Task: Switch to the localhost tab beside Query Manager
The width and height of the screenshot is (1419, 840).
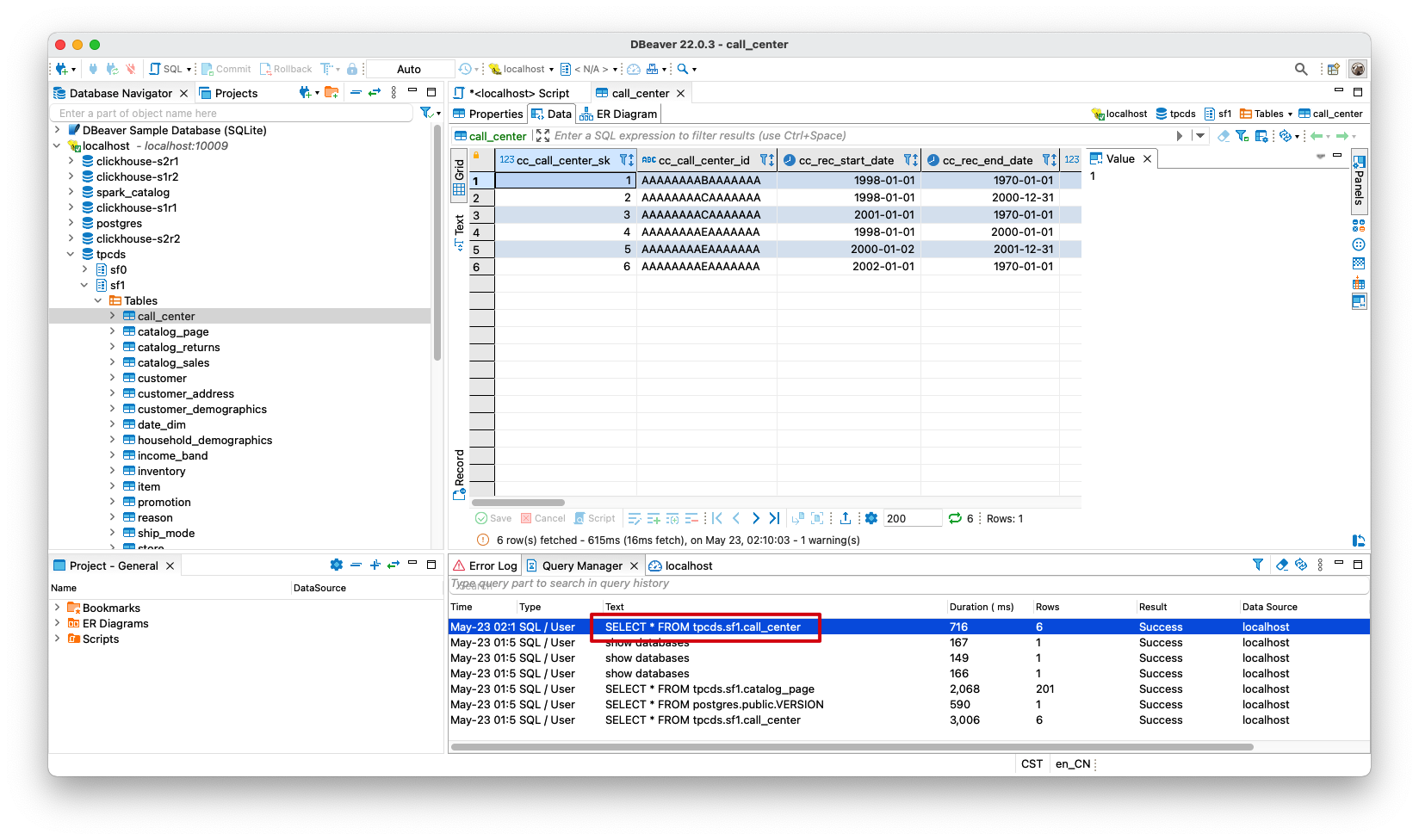Action: point(680,565)
